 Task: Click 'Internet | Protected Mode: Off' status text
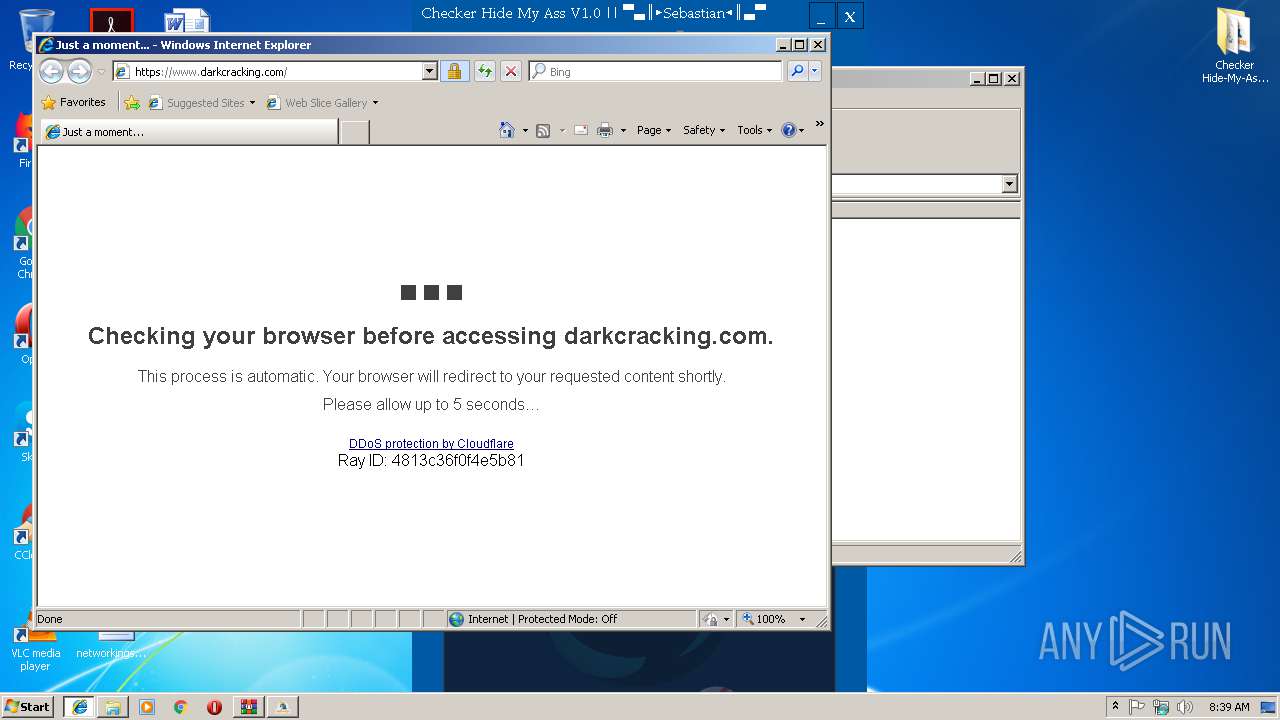coord(543,619)
